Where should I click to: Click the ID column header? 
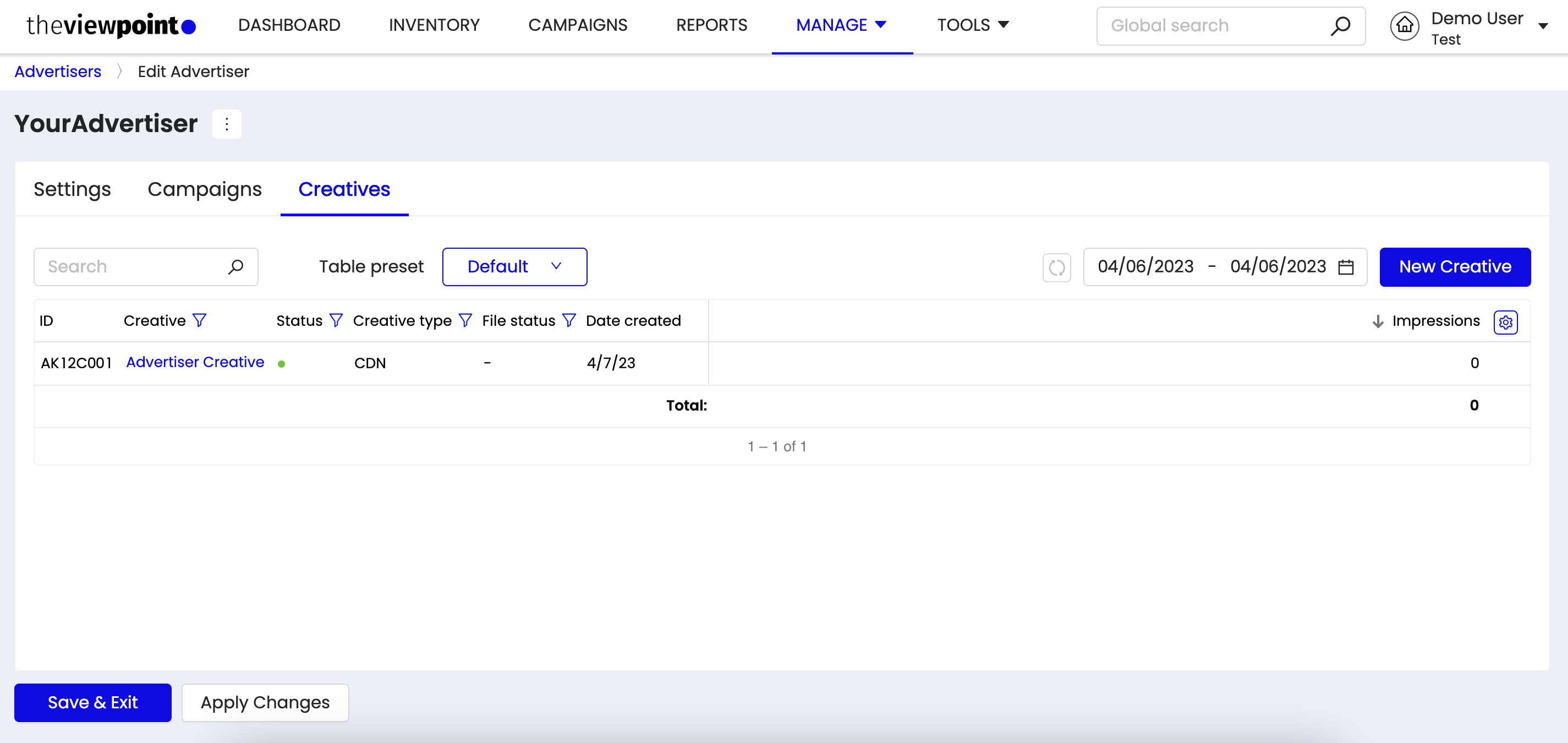(x=46, y=321)
